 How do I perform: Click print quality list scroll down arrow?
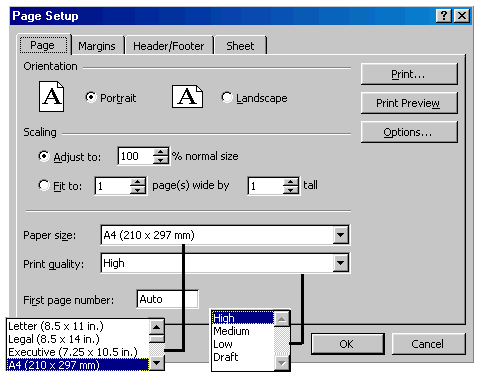click(282, 363)
